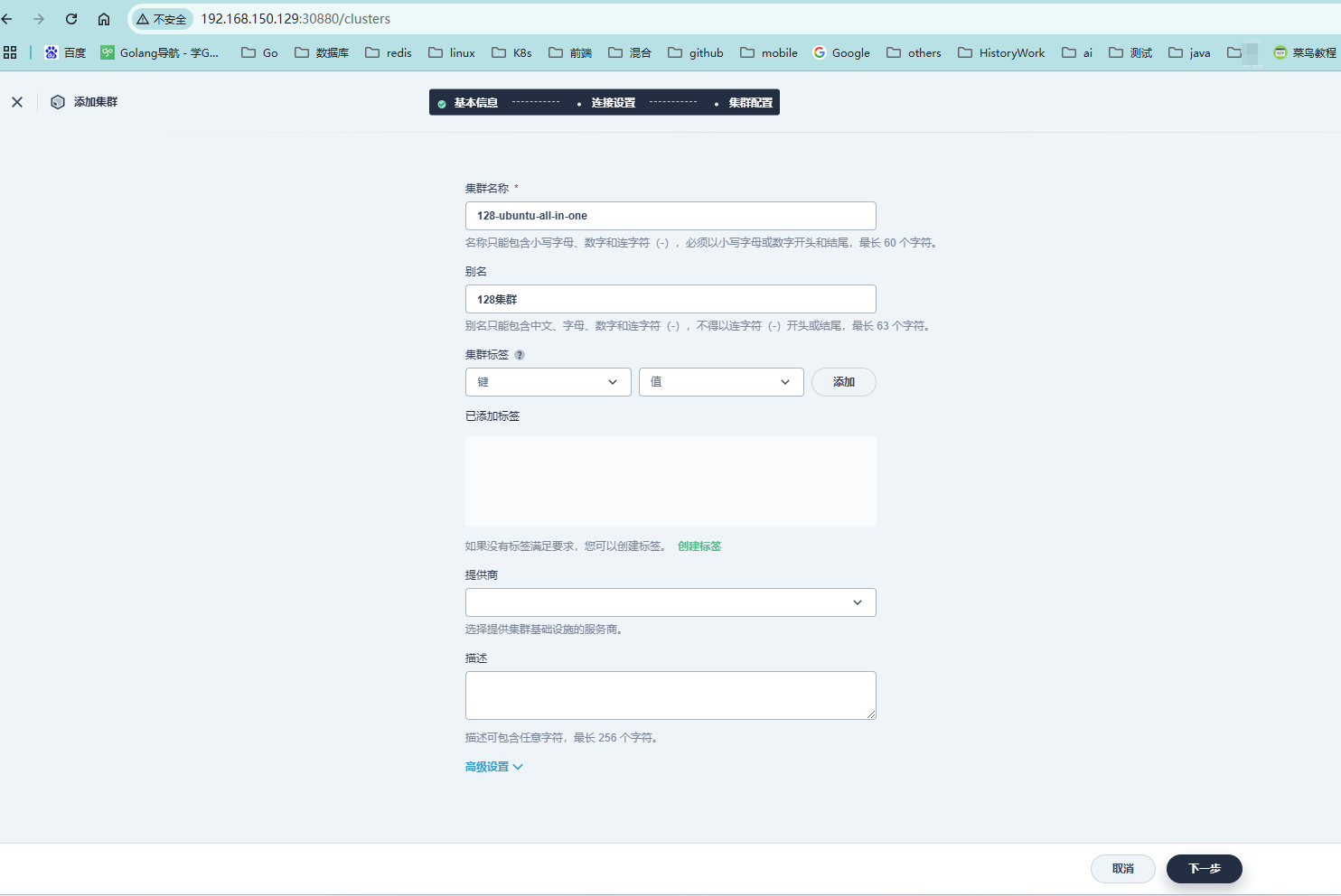1341x896 pixels.
Task: Open the github bookmark folder
Action: coord(696,52)
